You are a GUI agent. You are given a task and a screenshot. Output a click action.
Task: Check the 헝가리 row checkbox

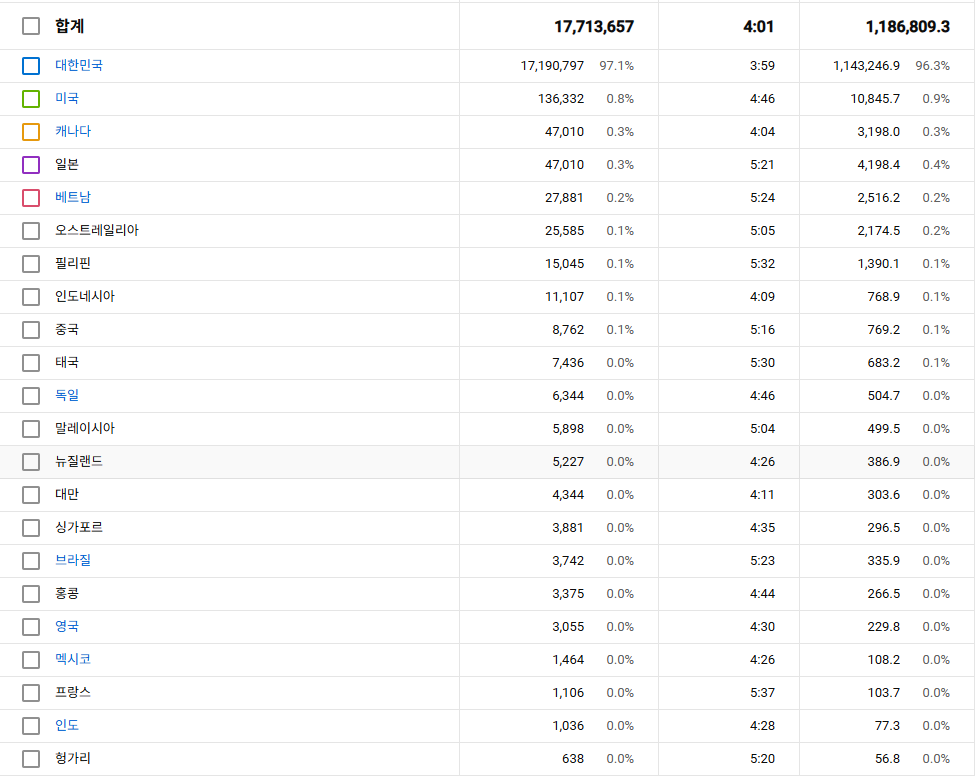pos(31,759)
